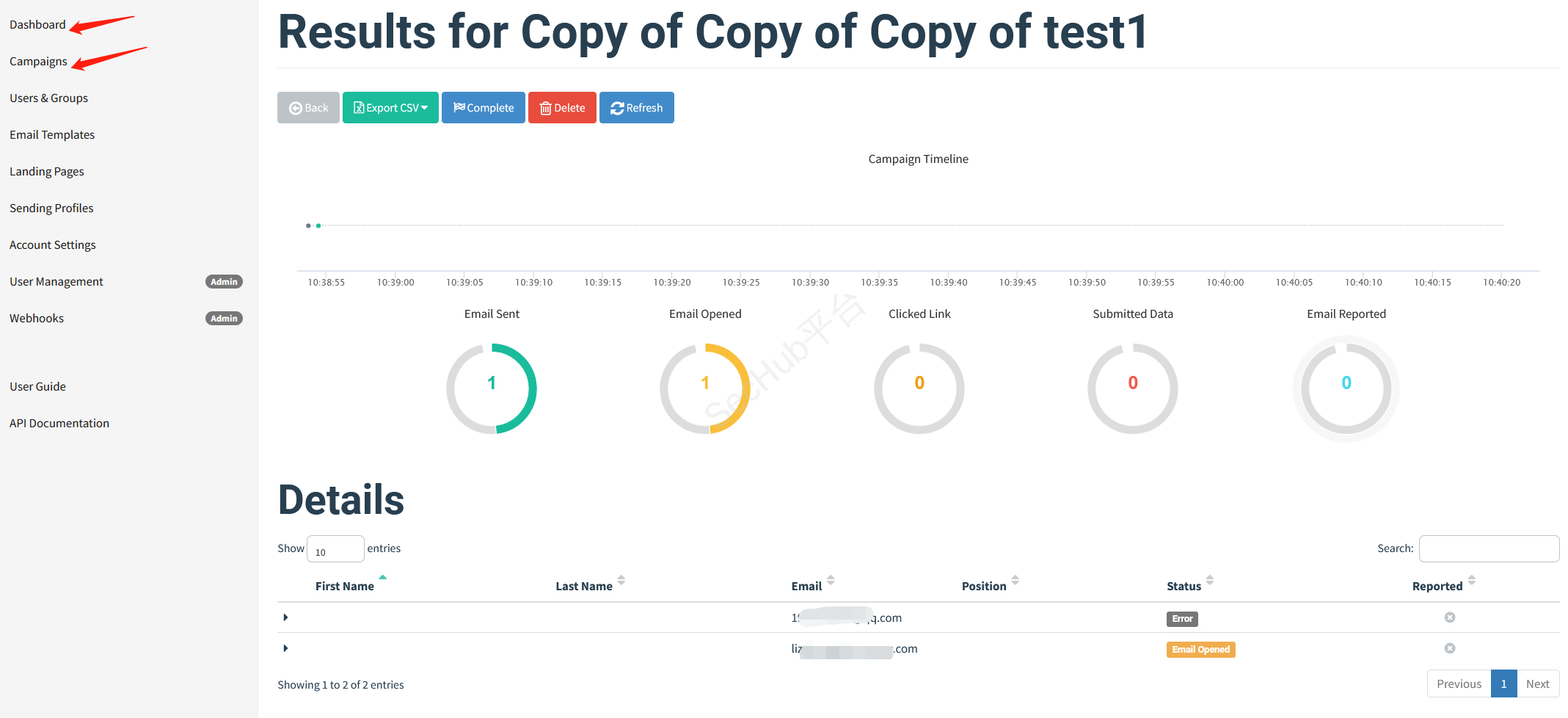This screenshot has height=718, width=1568.
Task: Expand the Error status row
Action: pyautogui.click(x=285, y=617)
